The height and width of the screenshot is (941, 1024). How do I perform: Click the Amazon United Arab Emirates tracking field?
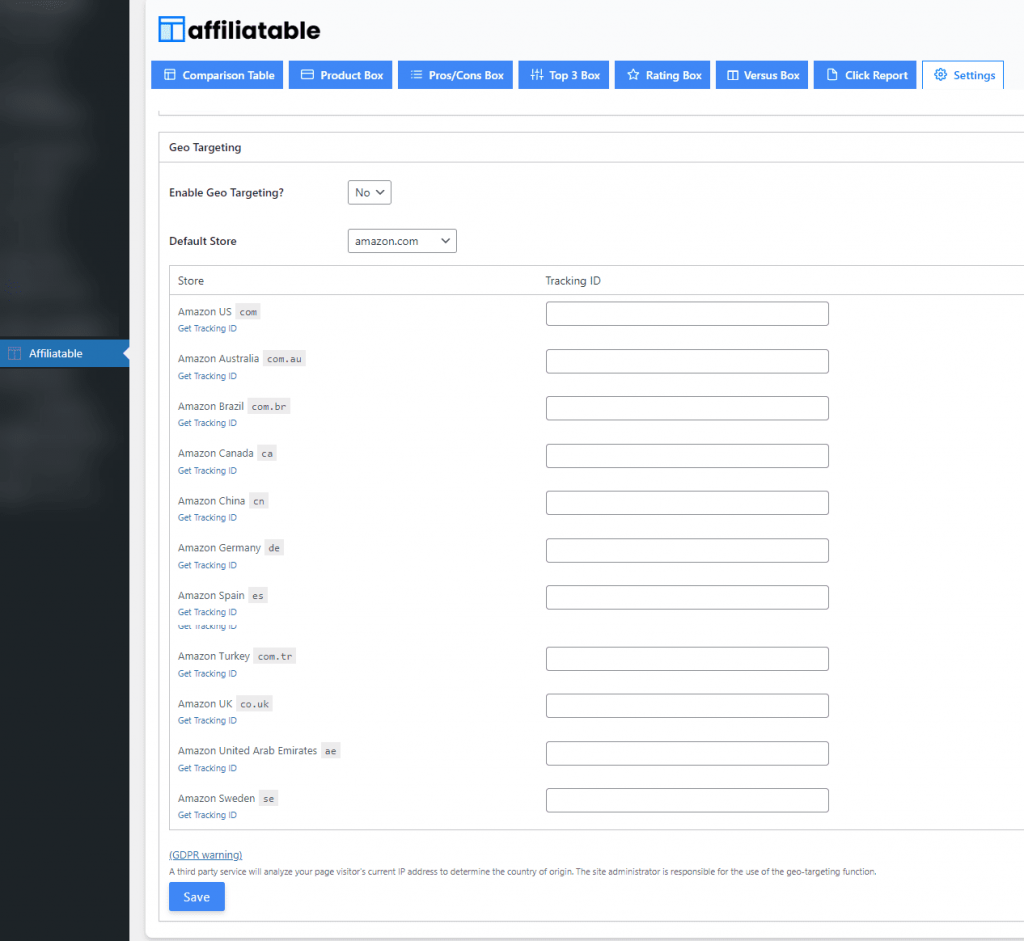click(687, 754)
